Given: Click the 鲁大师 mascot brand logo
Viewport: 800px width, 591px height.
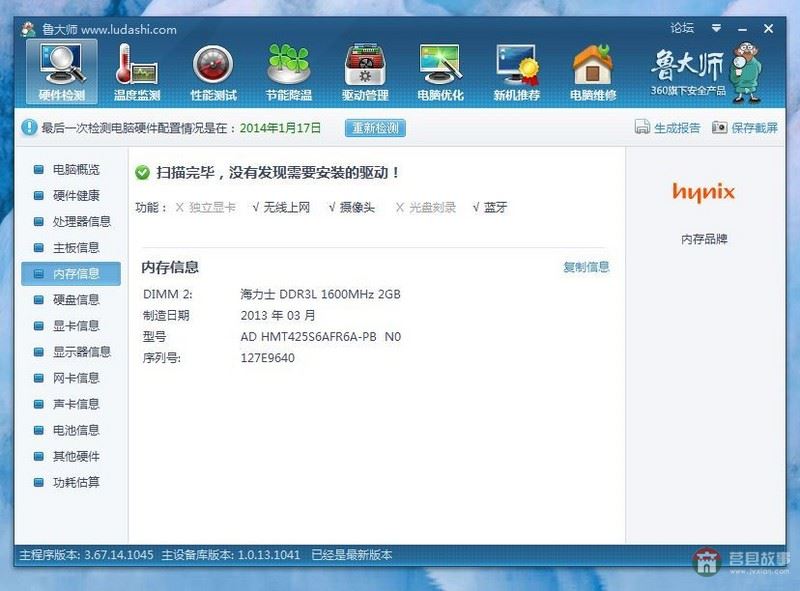Looking at the screenshot, I should (x=706, y=72).
